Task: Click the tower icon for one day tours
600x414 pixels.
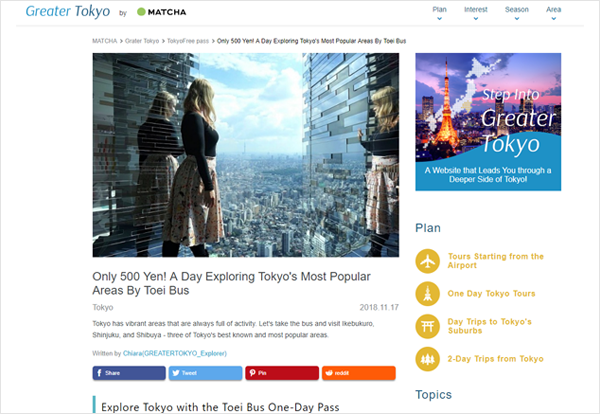Action: [427, 293]
